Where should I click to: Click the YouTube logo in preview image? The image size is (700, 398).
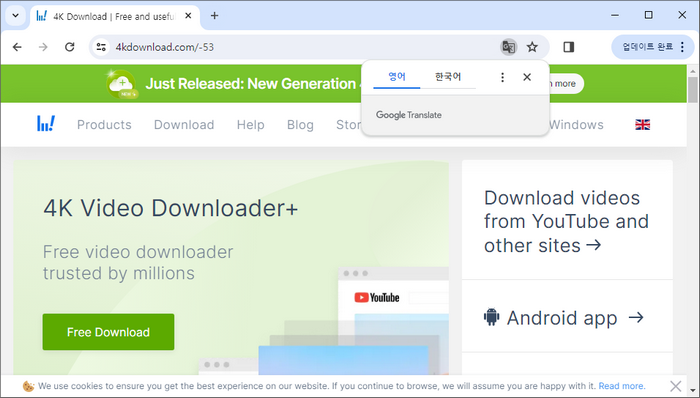click(377, 298)
